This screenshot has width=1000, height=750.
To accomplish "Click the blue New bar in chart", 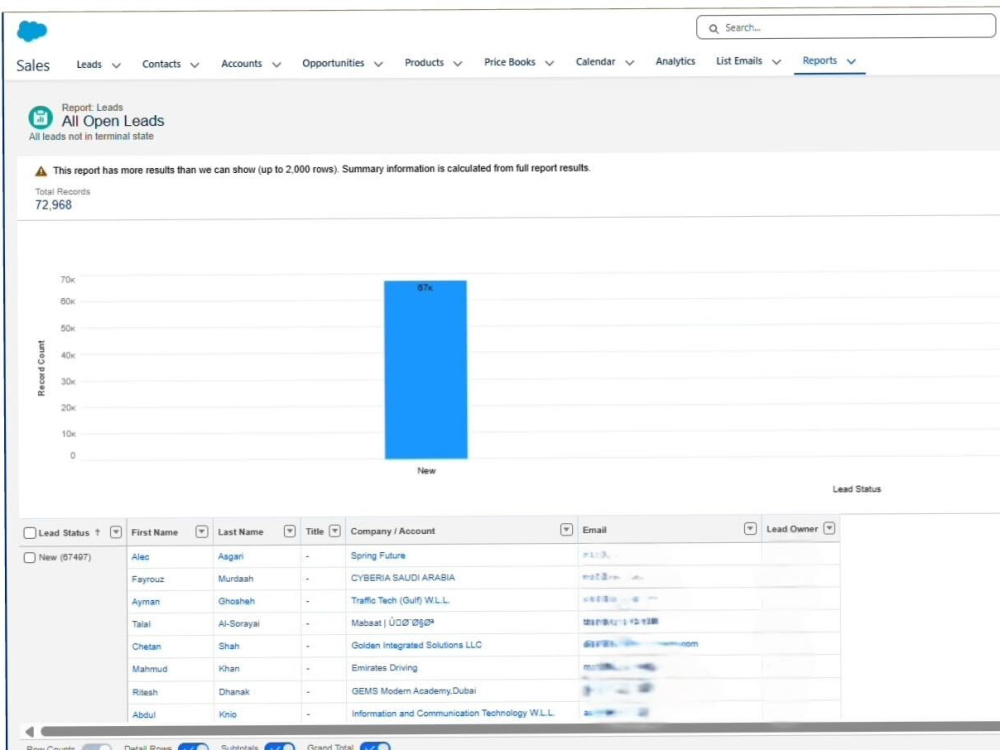I will (x=425, y=370).
